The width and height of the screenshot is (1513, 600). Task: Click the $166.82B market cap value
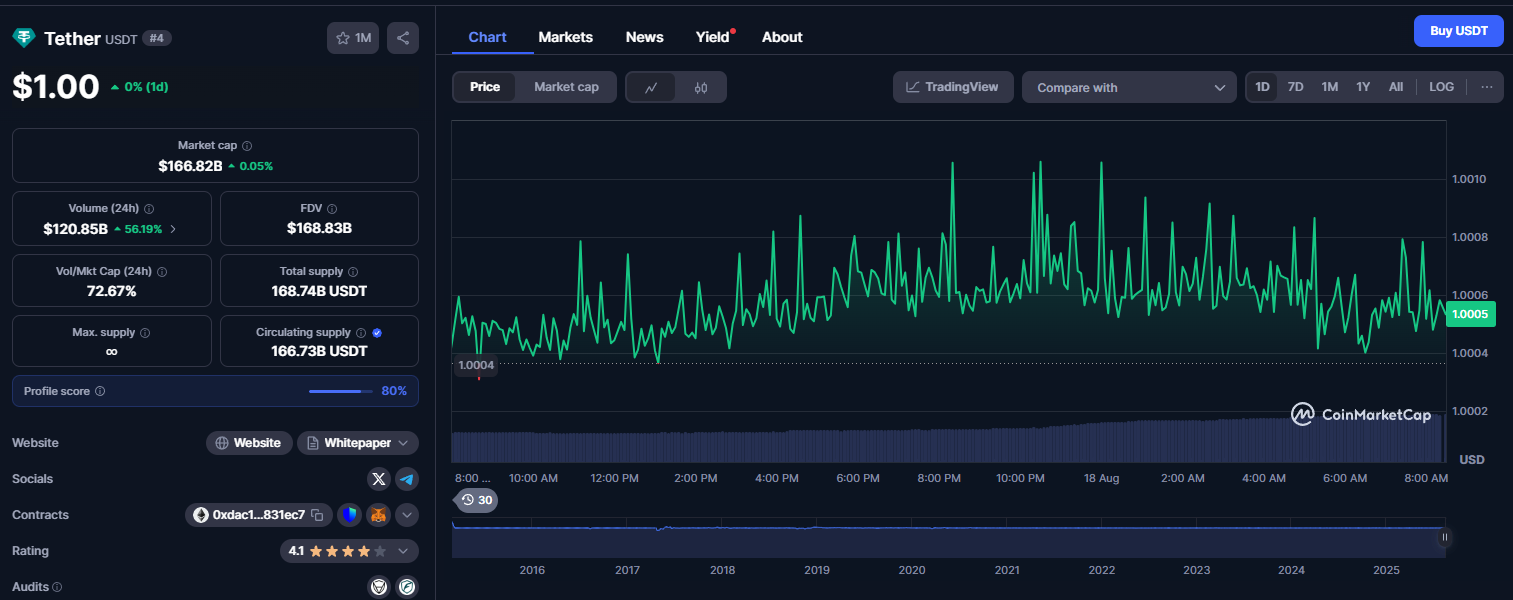[190, 166]
